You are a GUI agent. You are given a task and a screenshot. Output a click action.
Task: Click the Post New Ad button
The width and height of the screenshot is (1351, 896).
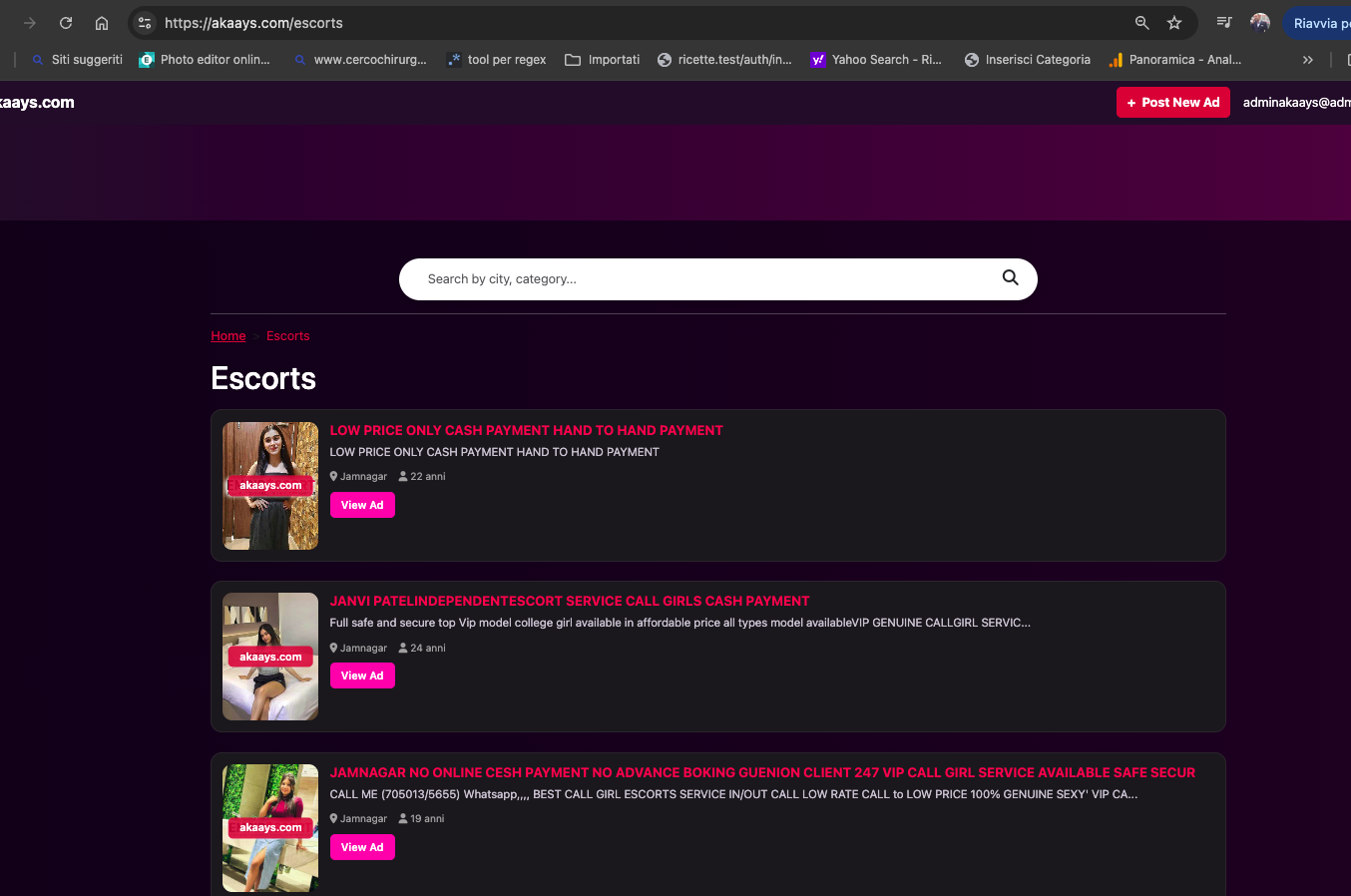1172,103
